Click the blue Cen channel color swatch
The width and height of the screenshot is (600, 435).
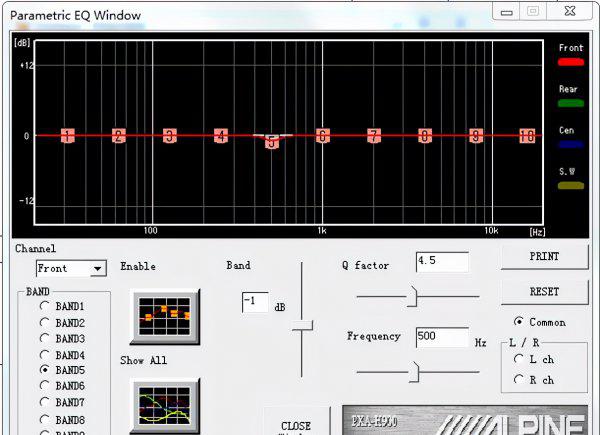pos(570,144)
